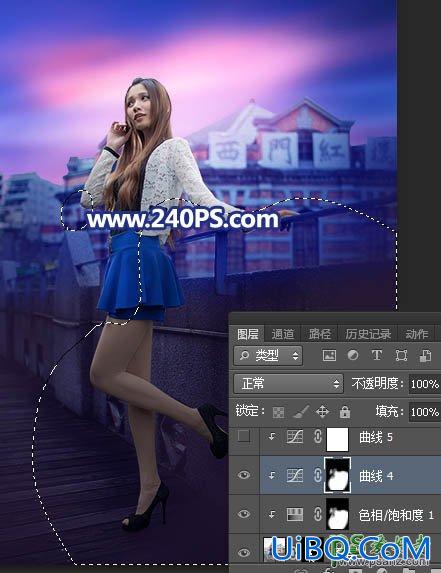Switch to the 通道 tab
This screenshot has width=441, height=573.
point(282,334)
